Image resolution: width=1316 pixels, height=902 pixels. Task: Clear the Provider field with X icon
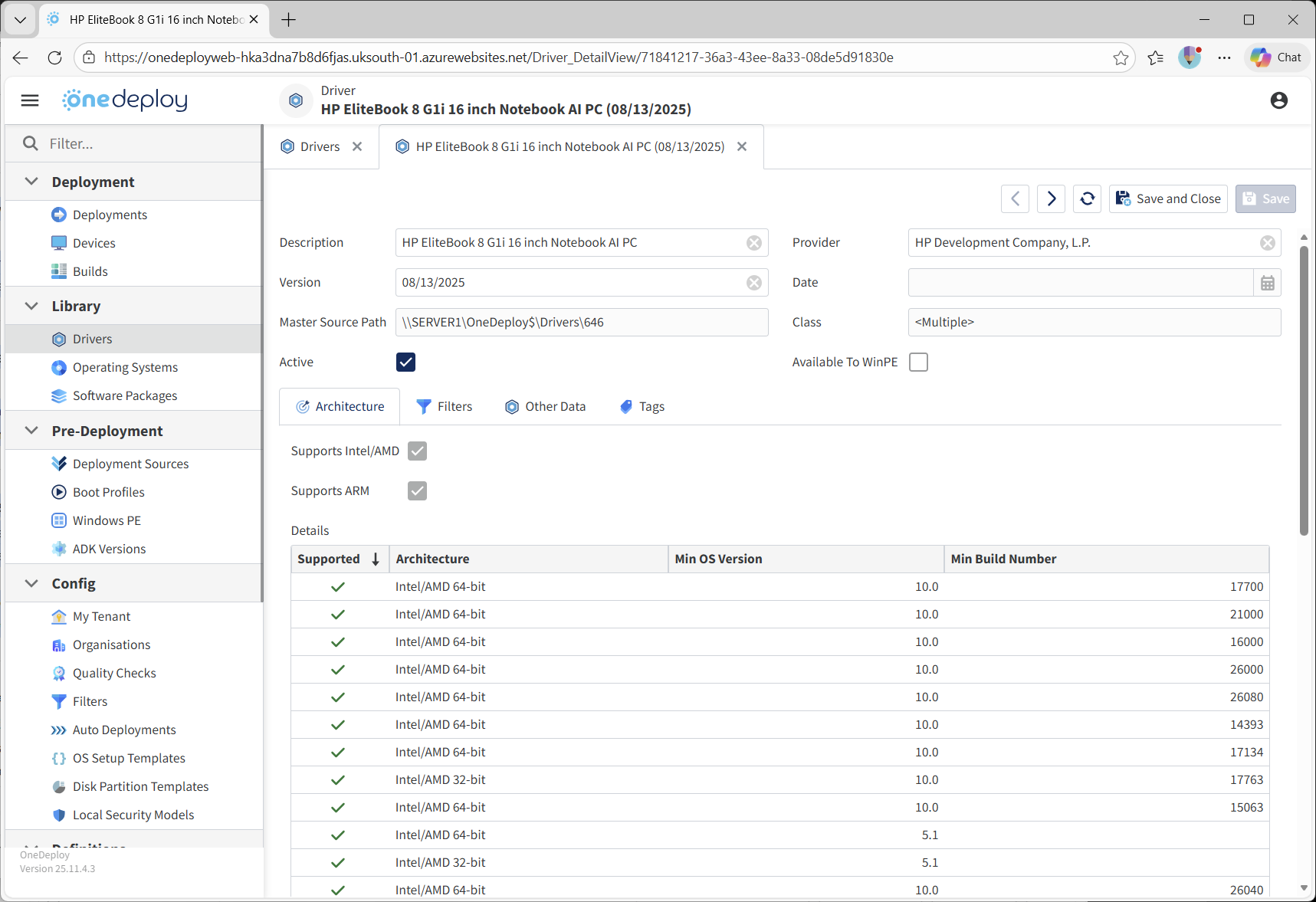click(1268, 243)
